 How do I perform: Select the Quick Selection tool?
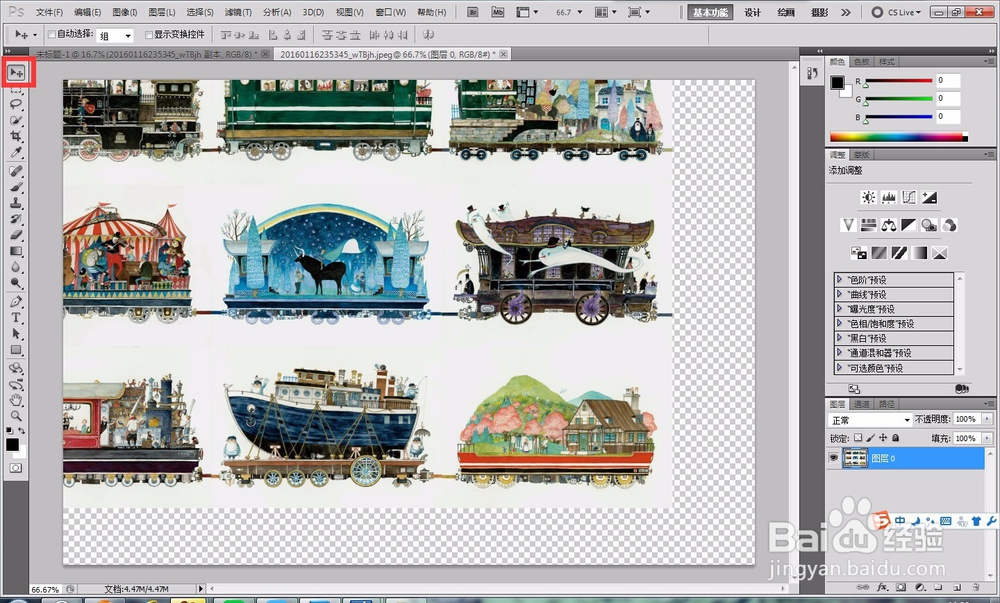click(16, 120)
